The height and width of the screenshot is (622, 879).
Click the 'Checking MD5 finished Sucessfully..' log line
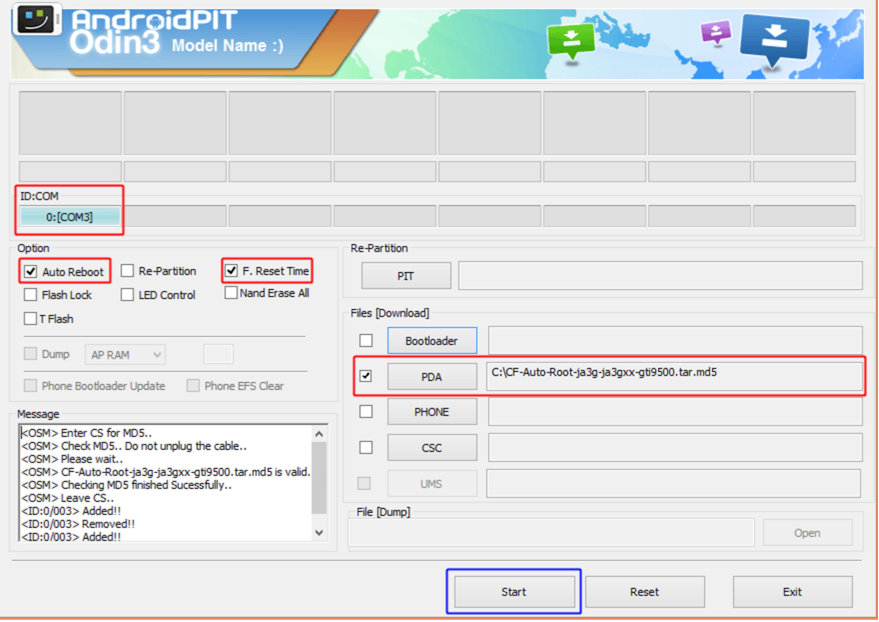point(127,485)
